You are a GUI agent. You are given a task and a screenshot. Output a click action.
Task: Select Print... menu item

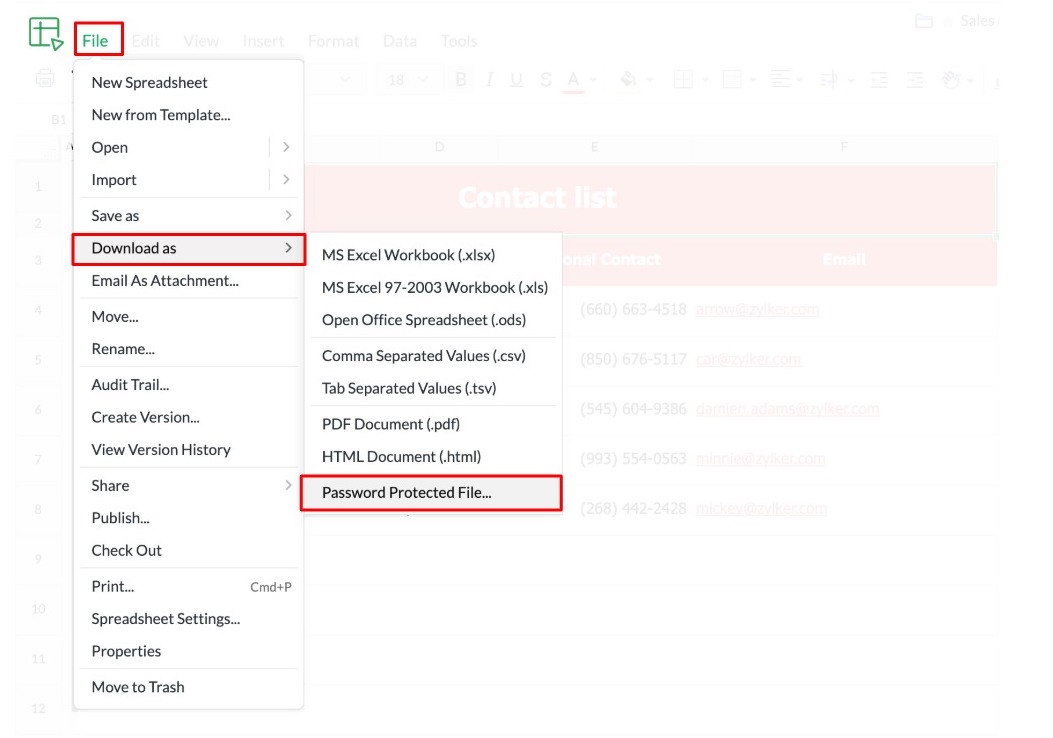click(x=189, y=586)
